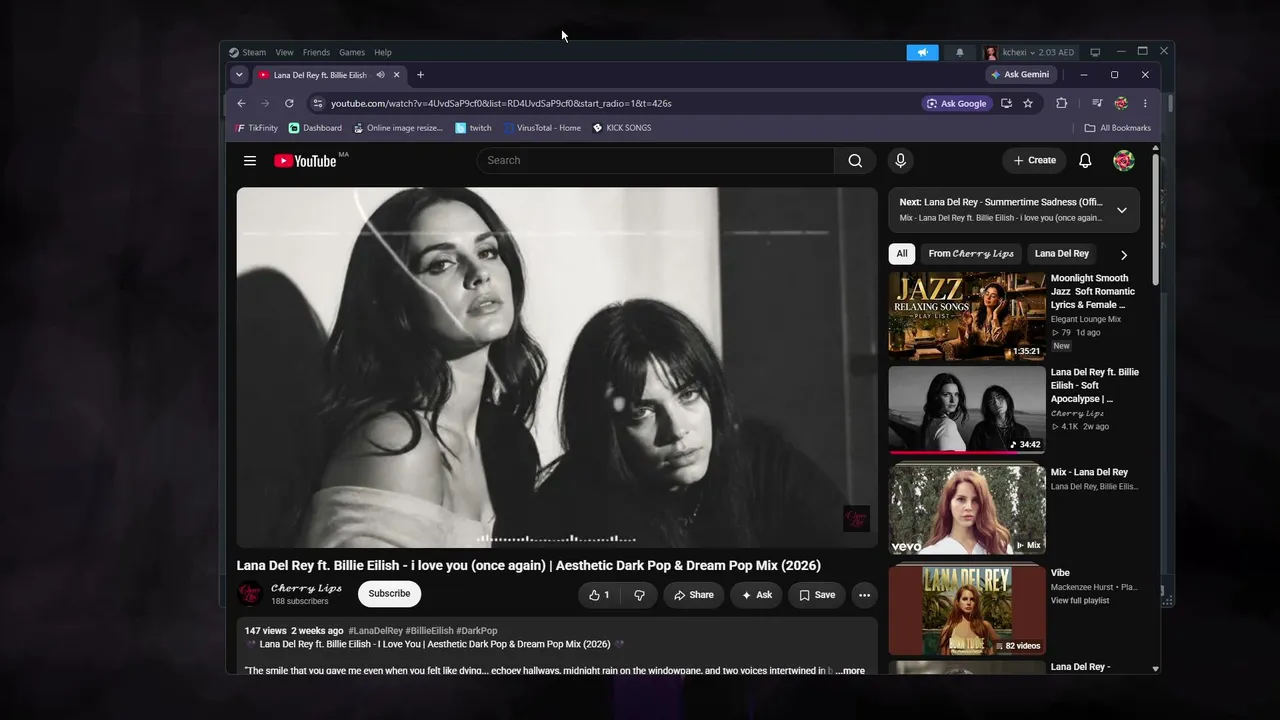The width and height of the screenshot is (1280, 720).
Task: Go back in the browser
Action: click(241, 103)
